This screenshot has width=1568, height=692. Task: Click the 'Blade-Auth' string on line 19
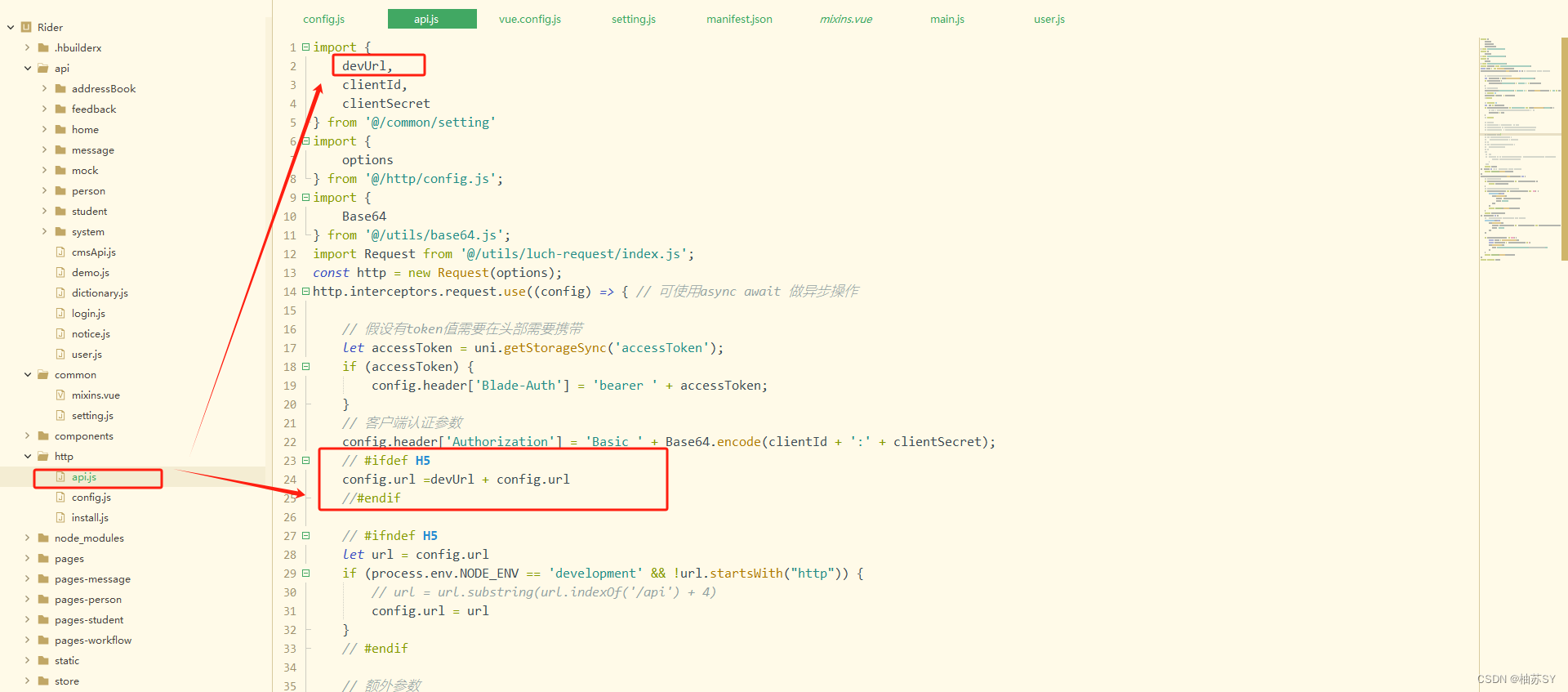pyautogui.click(x=519, y=386)
